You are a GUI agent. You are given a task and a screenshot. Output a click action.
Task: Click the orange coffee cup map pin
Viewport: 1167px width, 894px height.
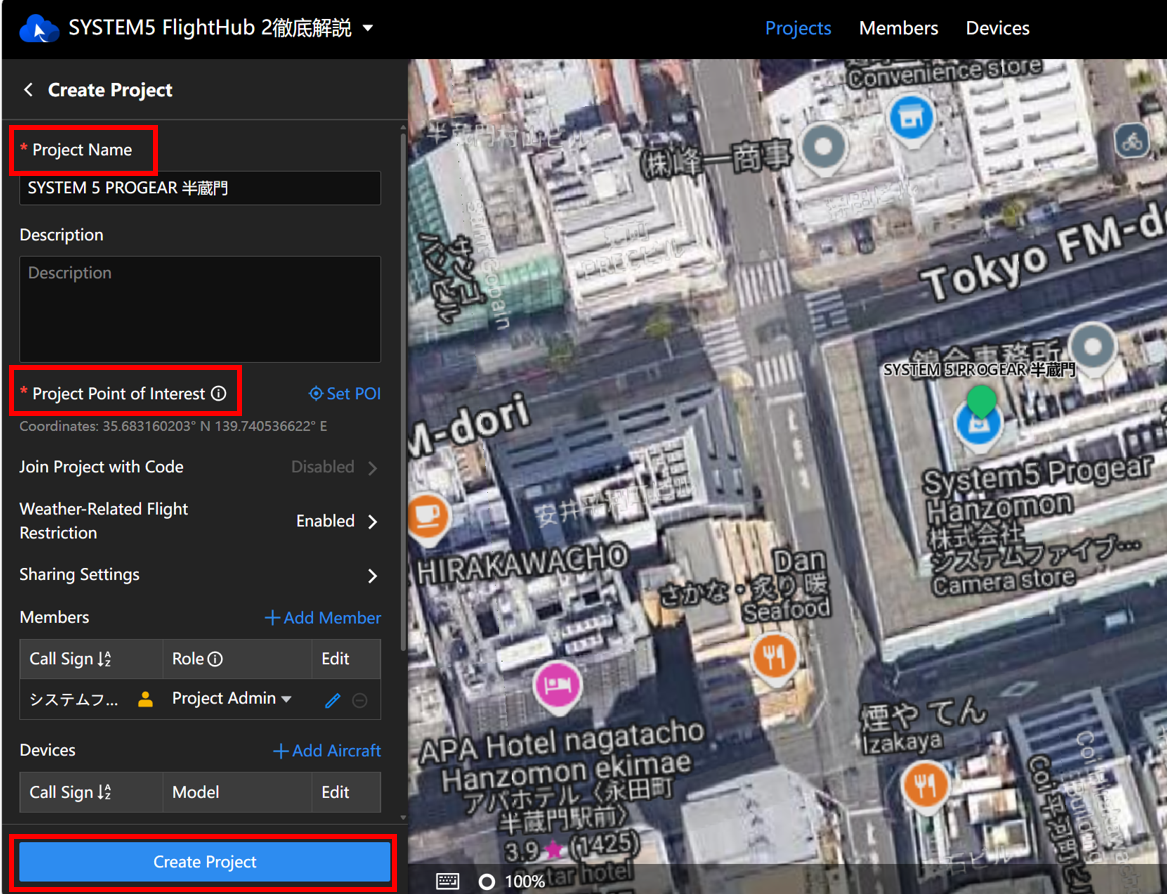click(x=426, y=517)
